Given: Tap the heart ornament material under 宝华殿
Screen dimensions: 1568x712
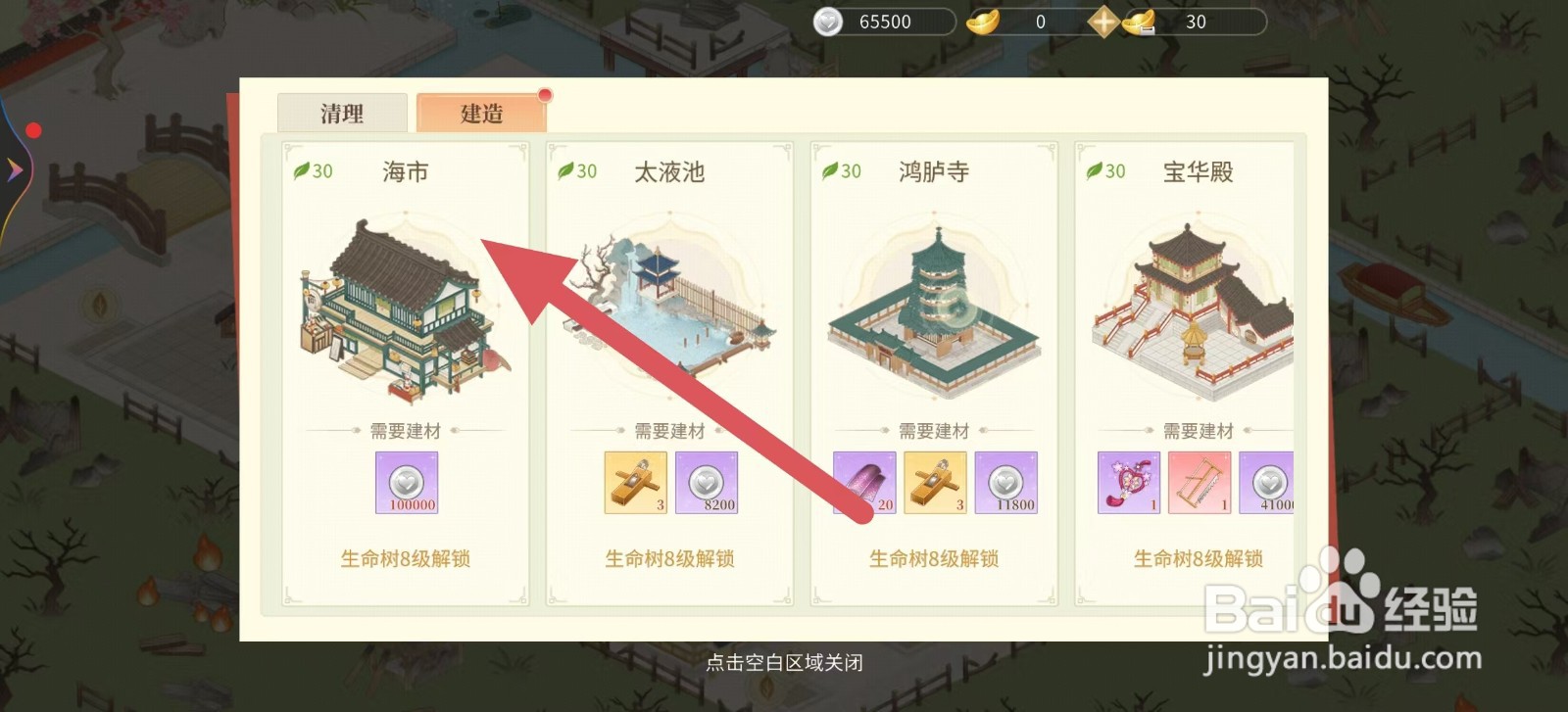Looking at the screenshot, I should click(x=1129, y=483).
